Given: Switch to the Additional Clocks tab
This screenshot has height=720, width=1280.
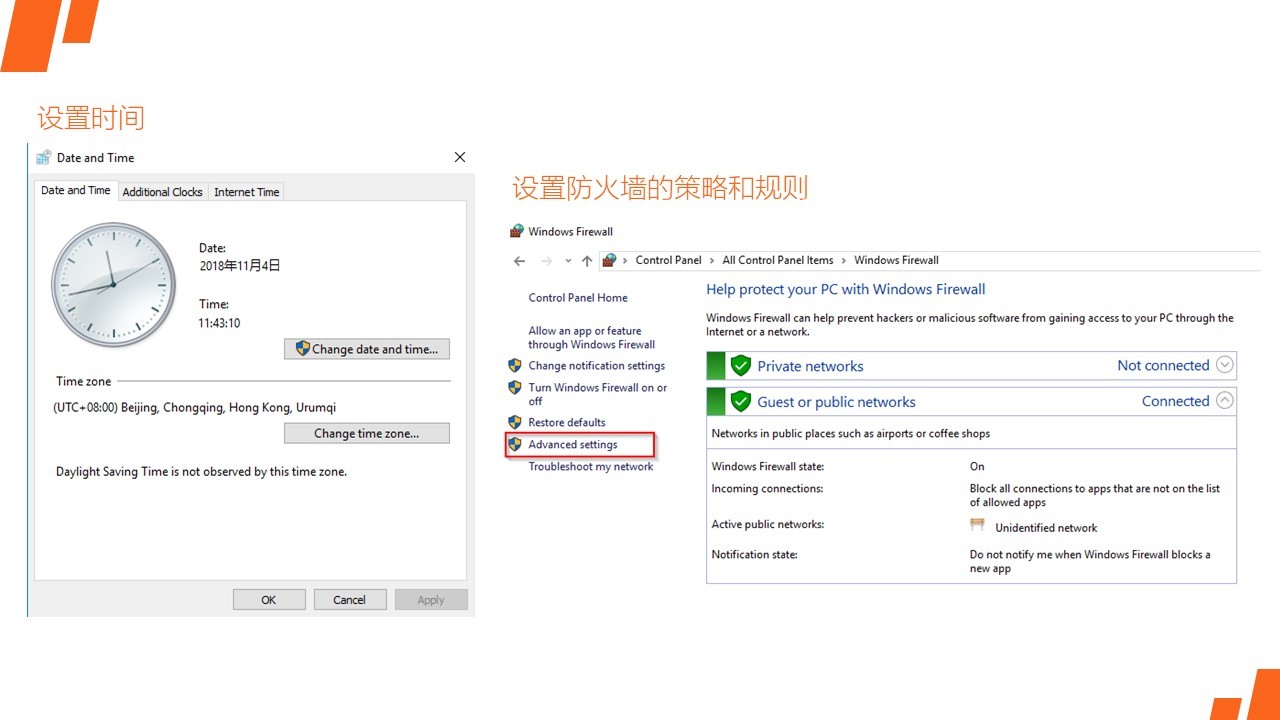Looking at the screenshot, I should 162,192.
